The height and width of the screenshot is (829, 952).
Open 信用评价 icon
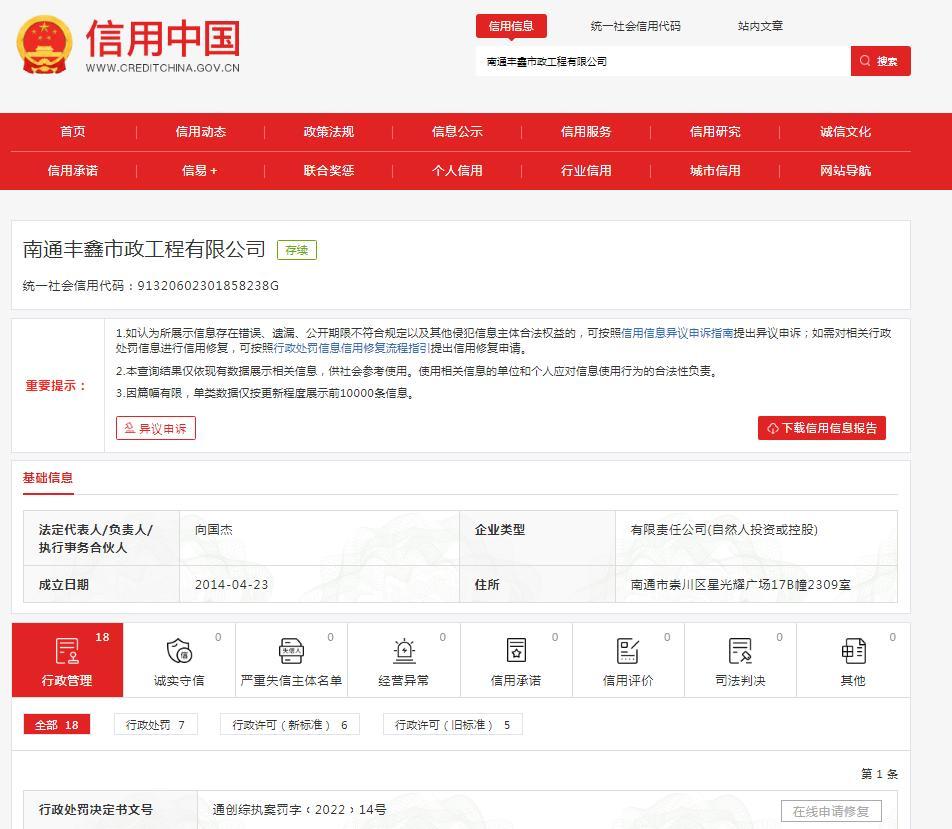pos(628,651)
